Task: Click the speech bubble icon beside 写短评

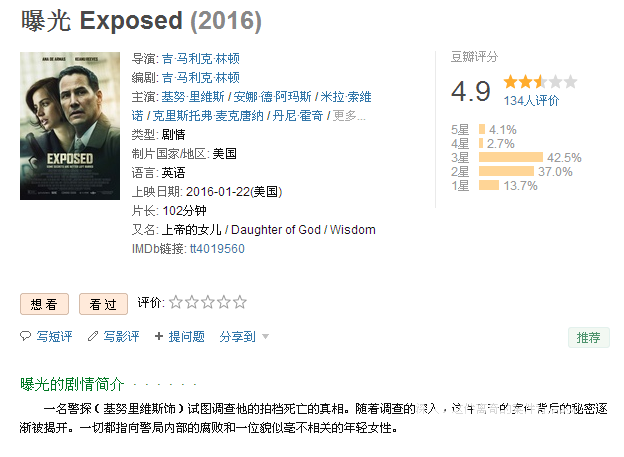Action: [25, 336]
